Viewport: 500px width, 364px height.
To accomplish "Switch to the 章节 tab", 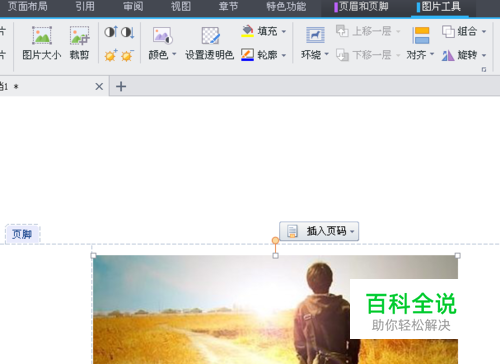I will [x=229, y=6].
